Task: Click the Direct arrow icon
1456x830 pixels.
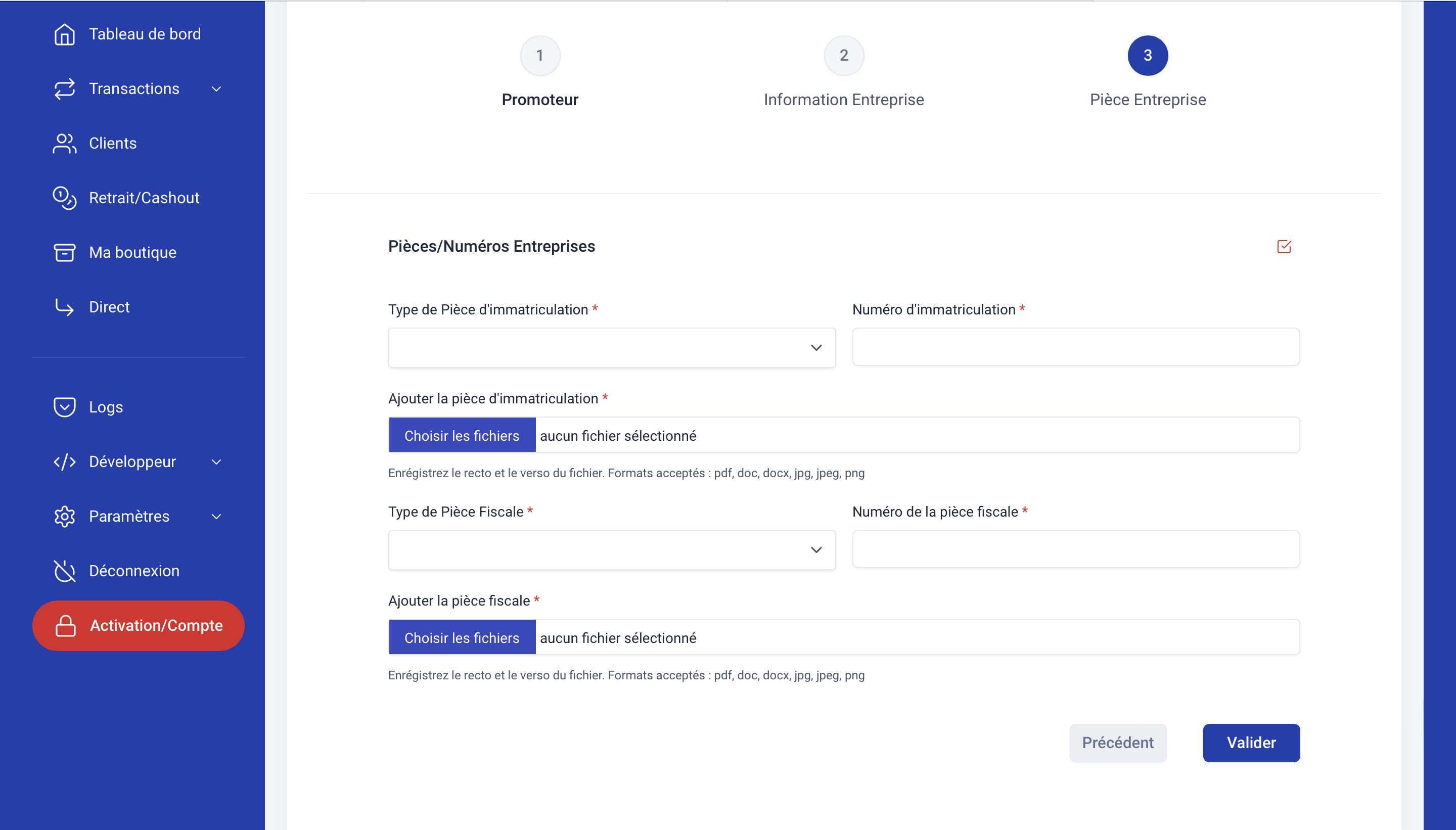Action: 64,307
